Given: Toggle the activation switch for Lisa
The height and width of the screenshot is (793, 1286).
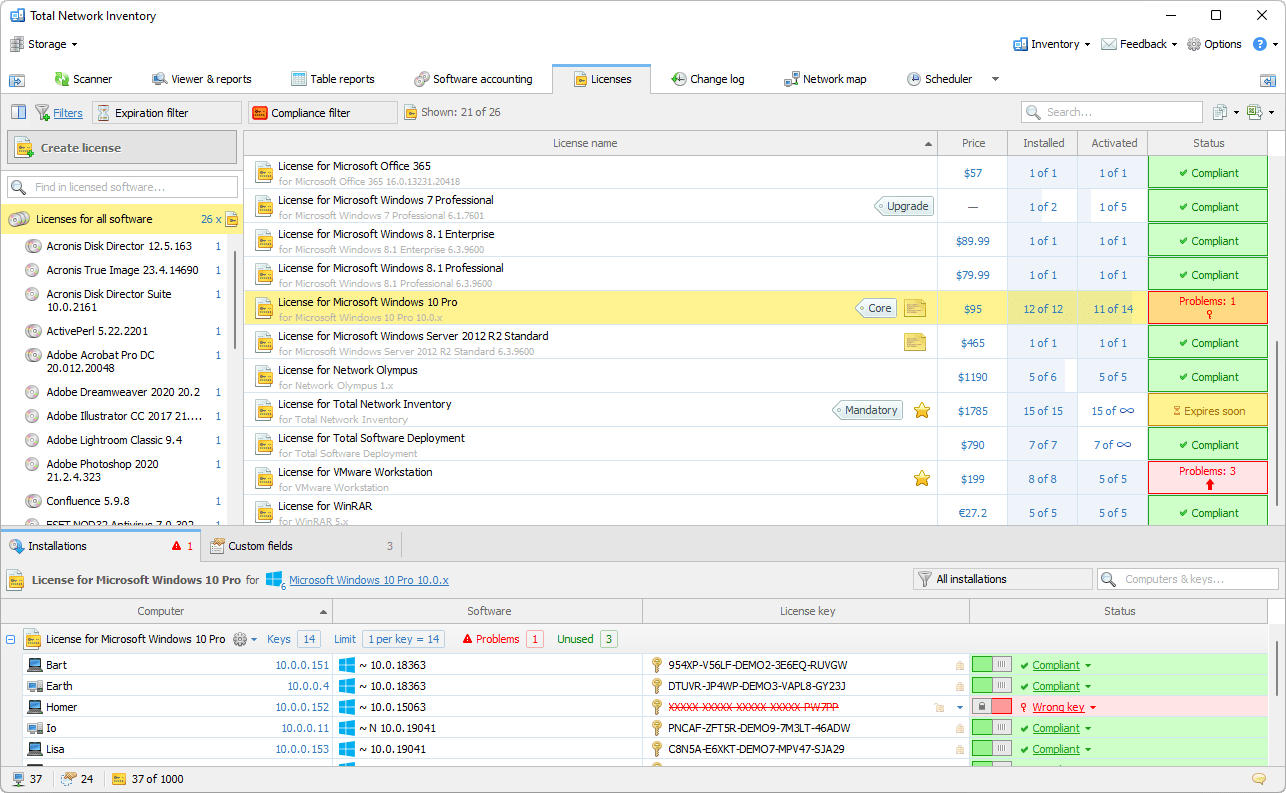Looking at the screenshot, I should pyautogui.click(x=992, y=749).
